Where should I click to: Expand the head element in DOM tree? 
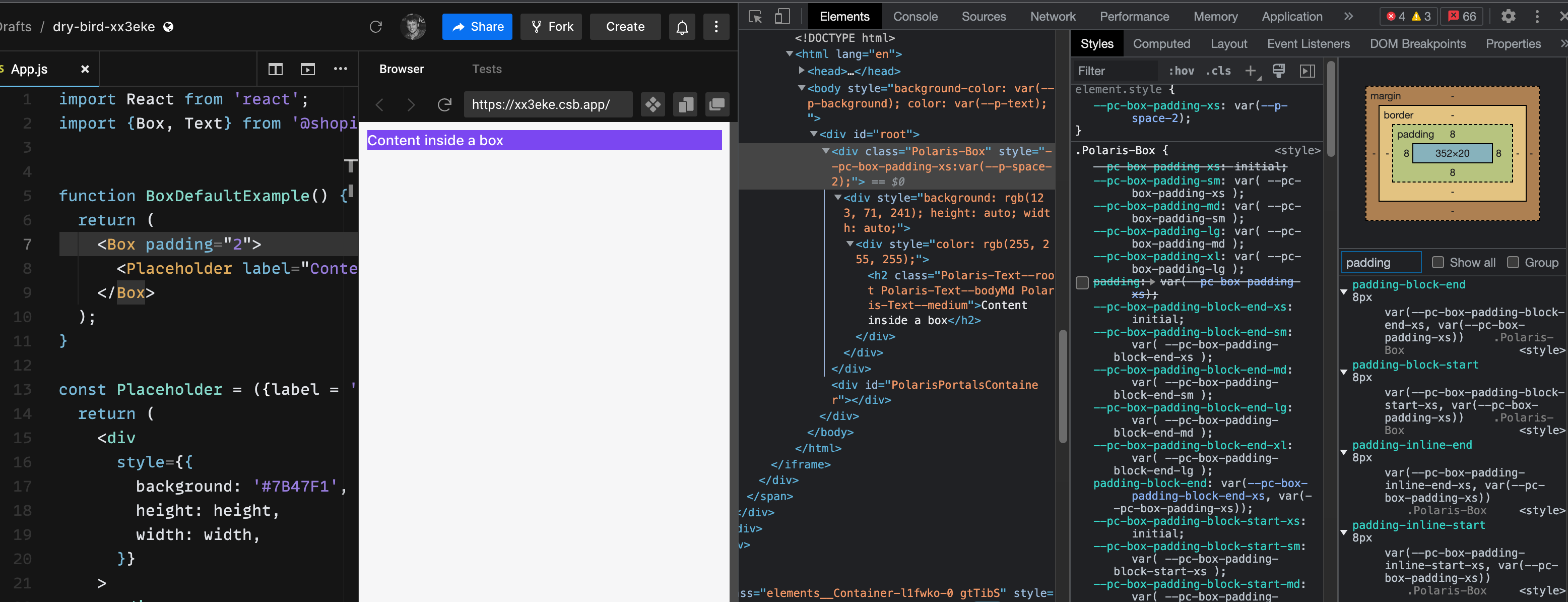802,71
